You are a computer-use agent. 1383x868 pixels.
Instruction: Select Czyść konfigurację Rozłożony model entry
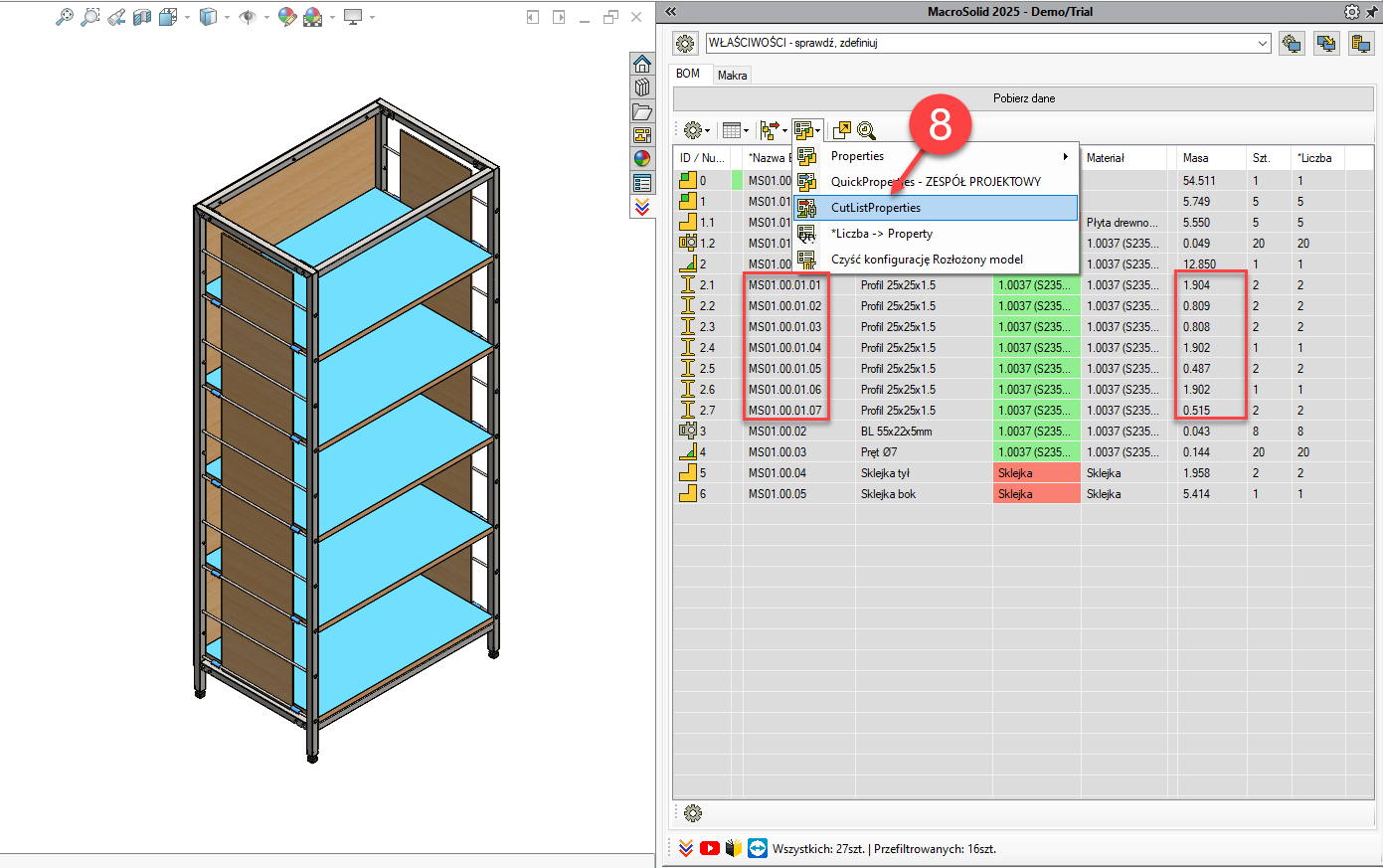(936, 260)
